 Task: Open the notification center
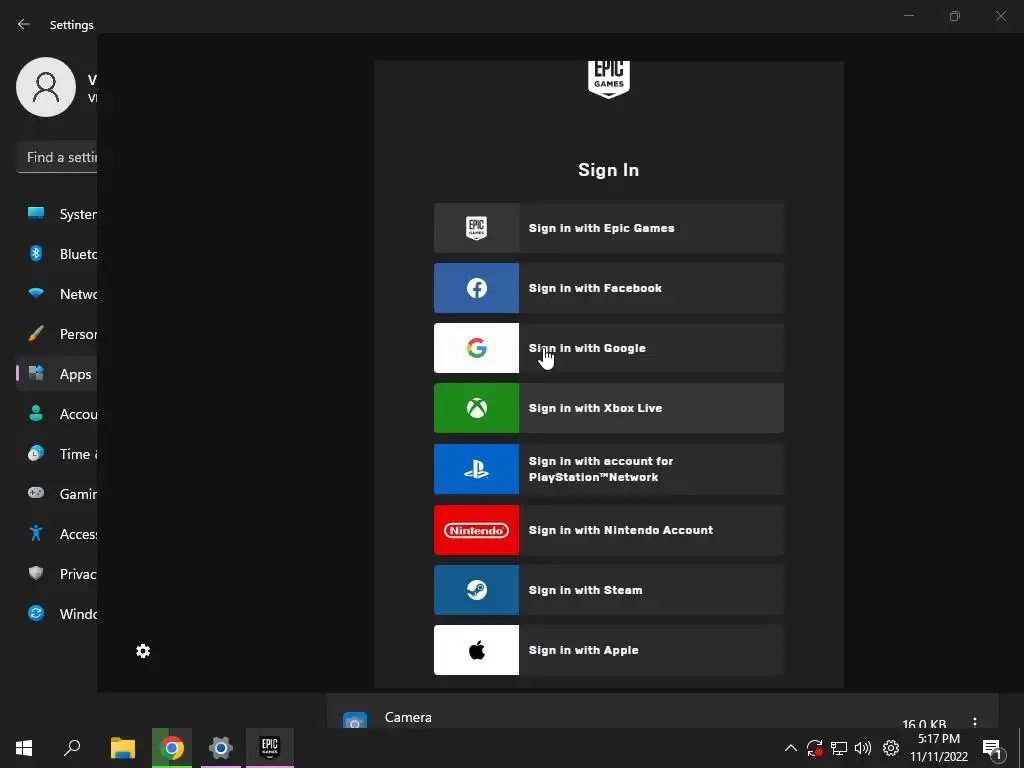[992, 748]
